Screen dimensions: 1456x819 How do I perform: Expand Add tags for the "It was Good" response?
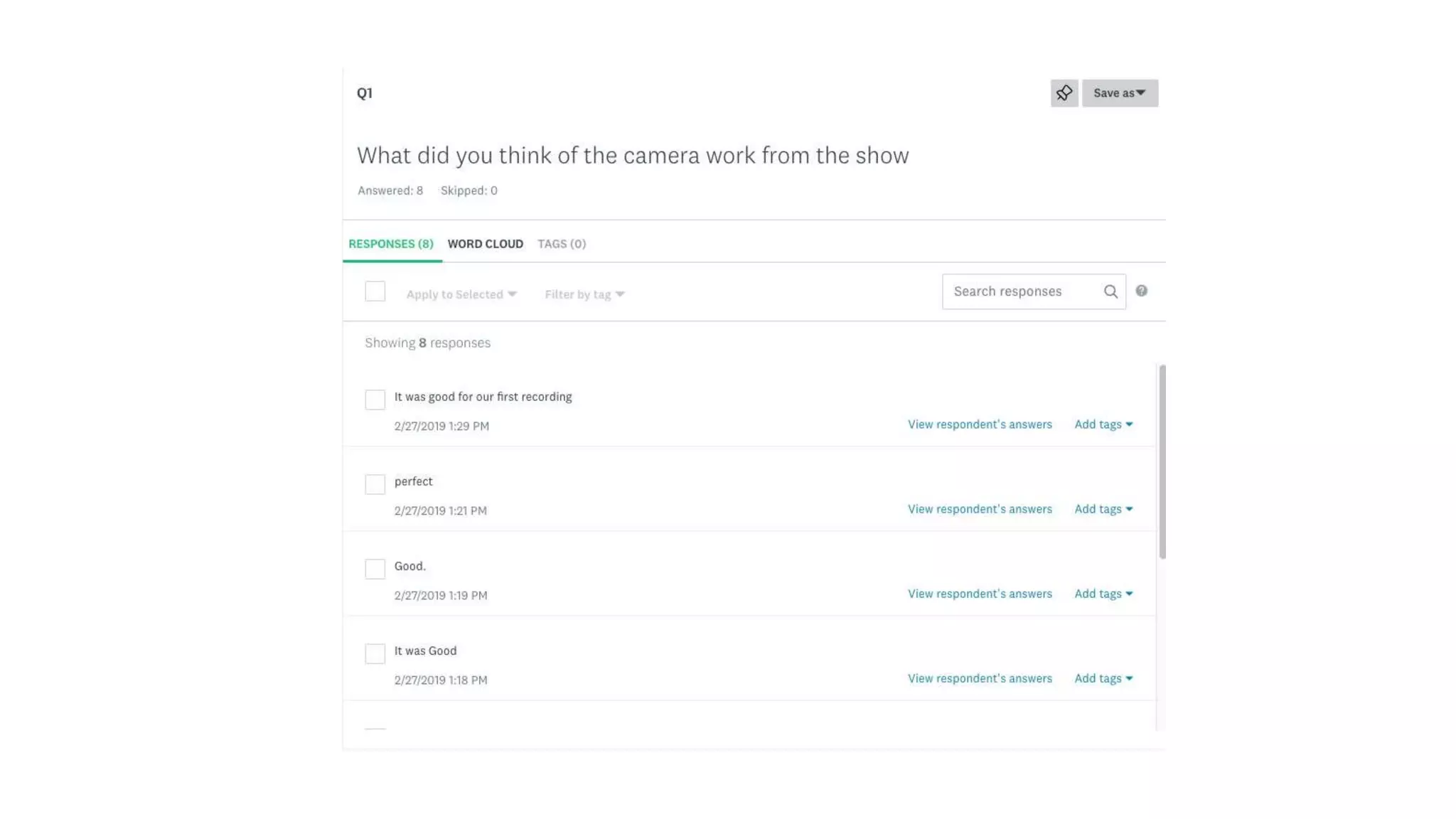(x=1103, y=678)
